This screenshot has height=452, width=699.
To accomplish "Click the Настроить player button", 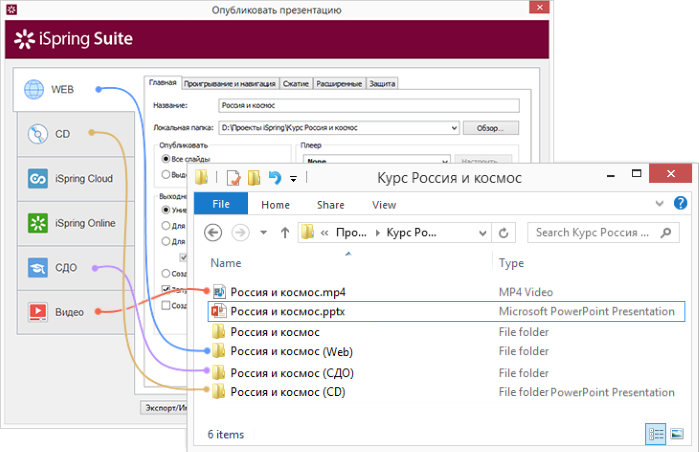I will pyautogui.click(x=483, y=160).
